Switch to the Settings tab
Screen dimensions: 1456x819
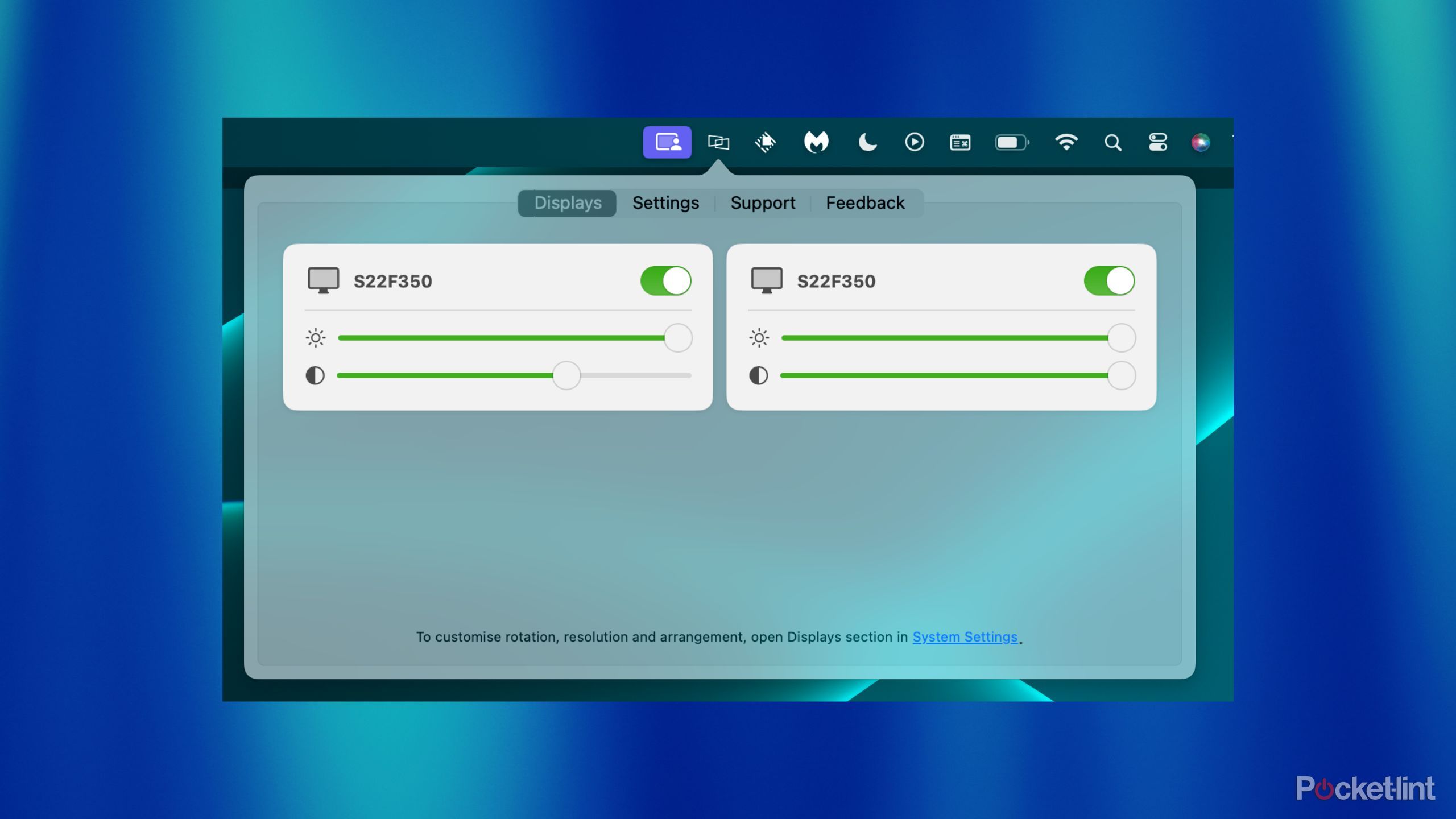pos(665,203)
